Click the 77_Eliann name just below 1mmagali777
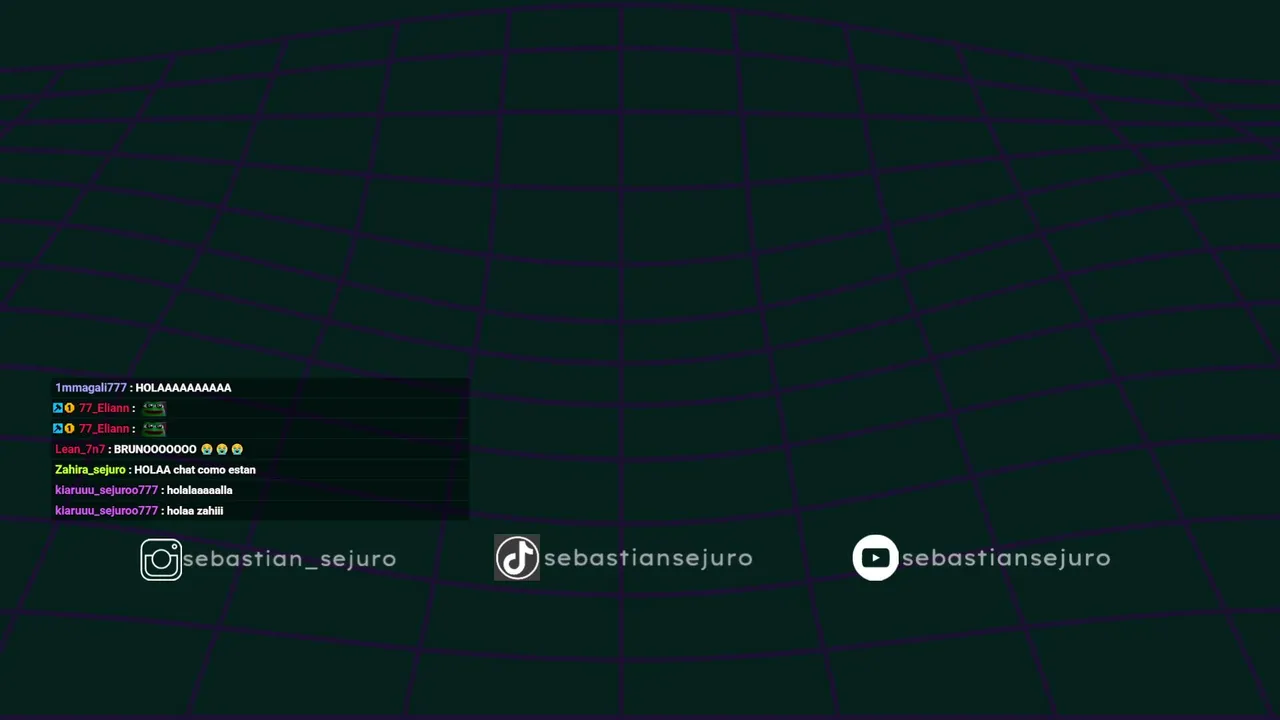The width and height of the screenshot is (1280, 720). [x=104, y=408]
